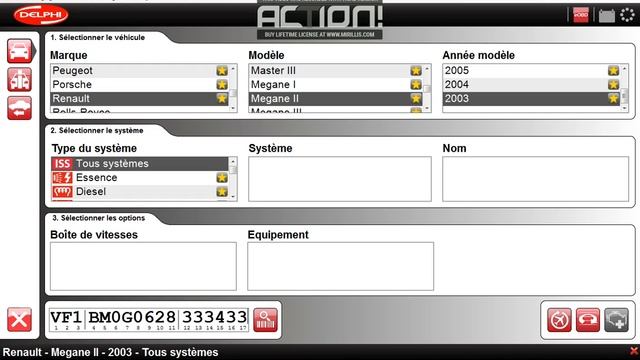The height and width of the screenshot is (360, 640).
Task: Toggle favorite star for Porsche
Action: coord(222,84)
